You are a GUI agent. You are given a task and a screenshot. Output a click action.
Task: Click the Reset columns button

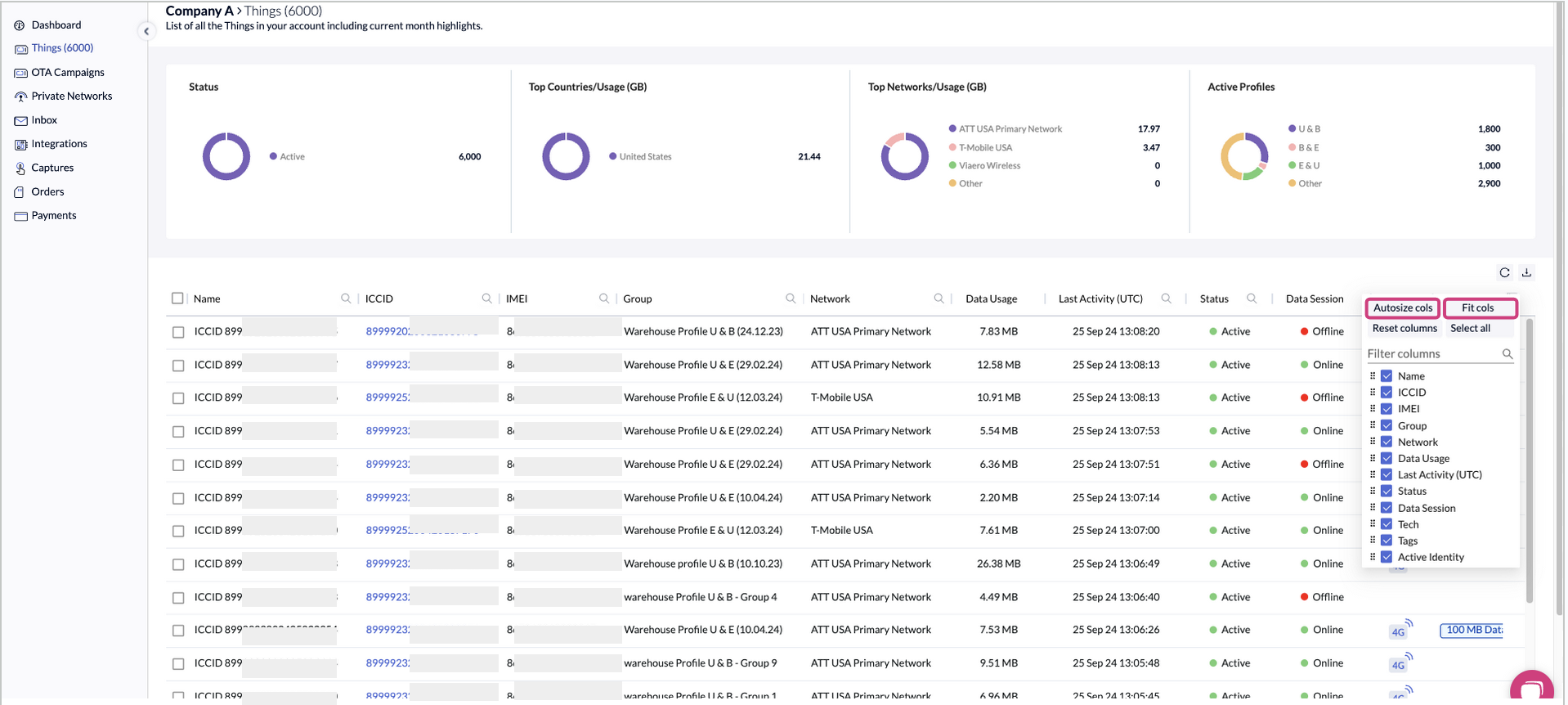pyautogui.click(x=1404, y=328)
